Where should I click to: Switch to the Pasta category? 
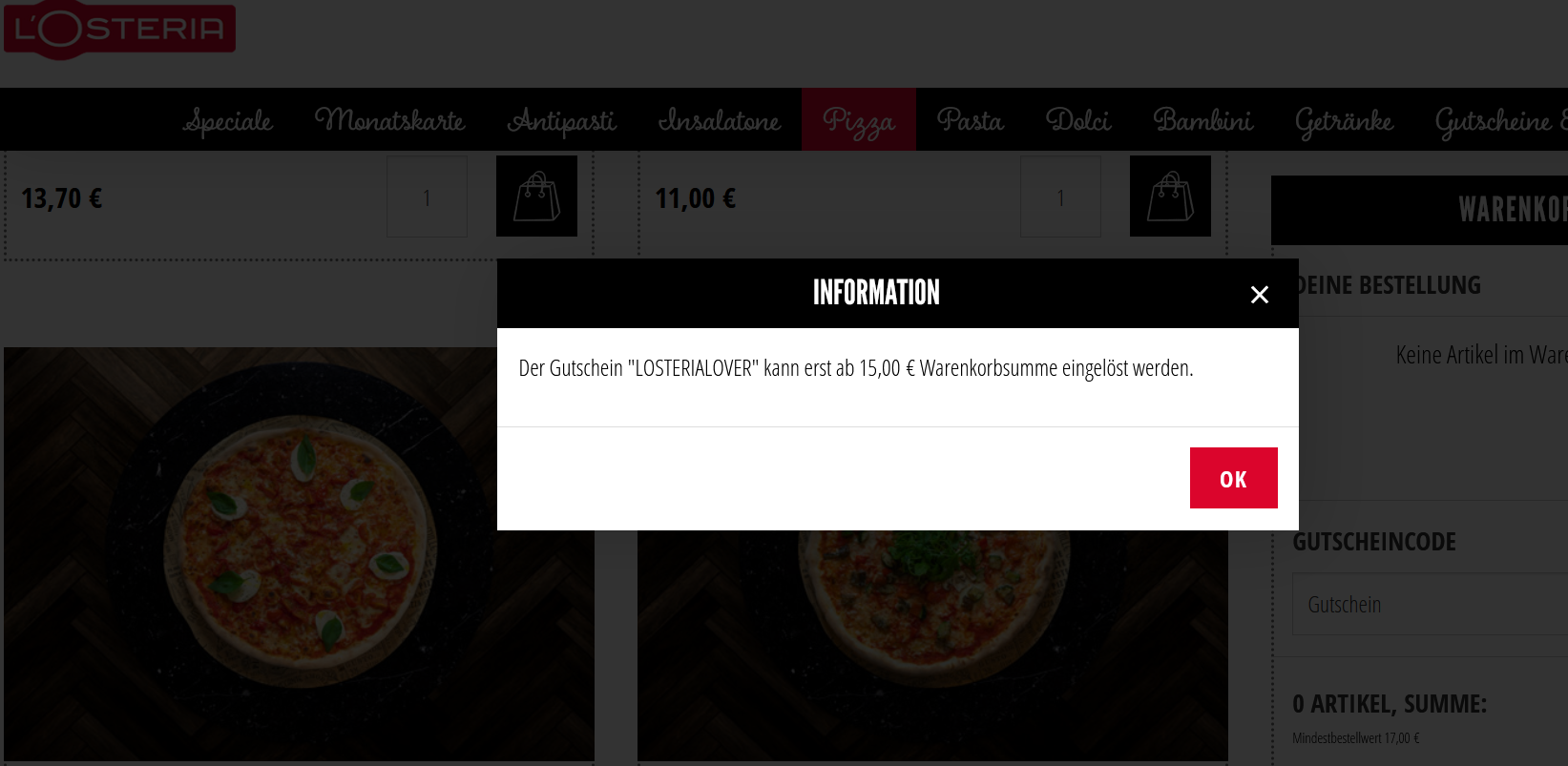coord(971,120)
